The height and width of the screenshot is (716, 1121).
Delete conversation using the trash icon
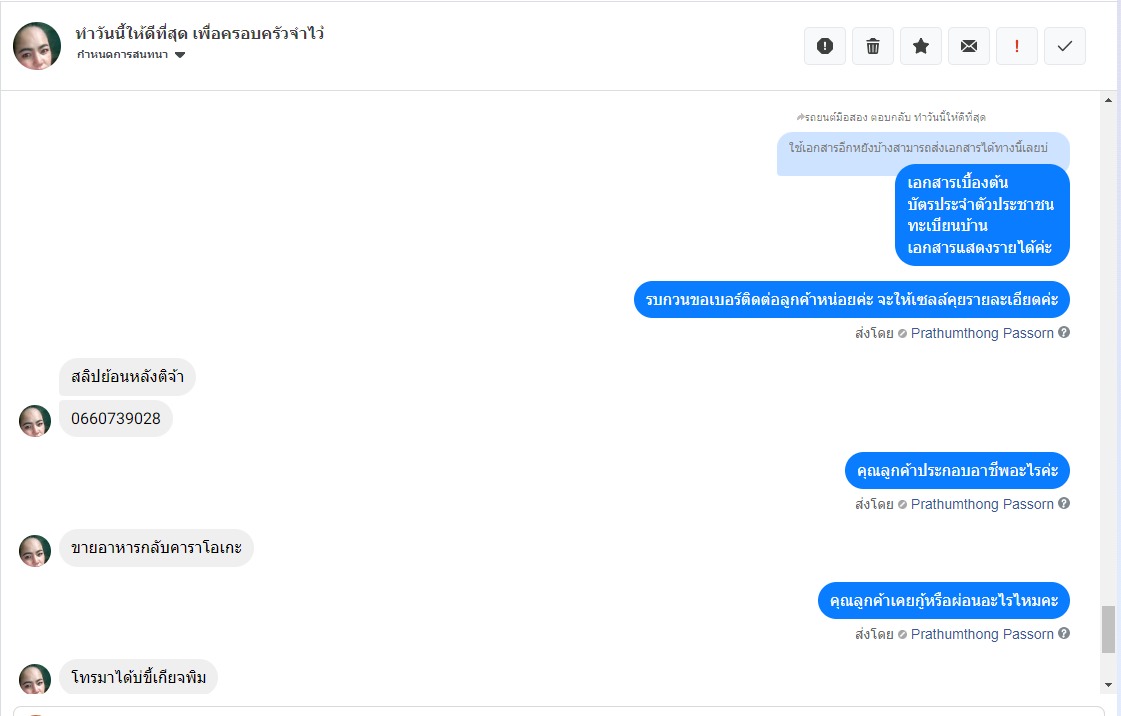pos(872,46)
